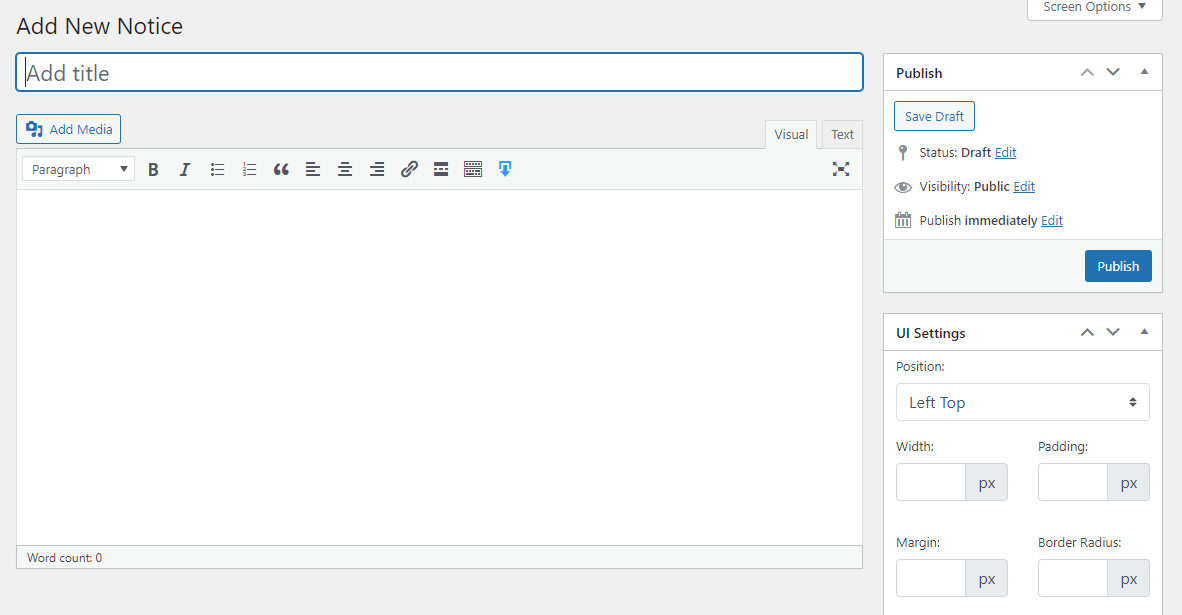Viewport: 1182px width, 615px height.
Task: Publish the notice
Action: point(1117,265)
